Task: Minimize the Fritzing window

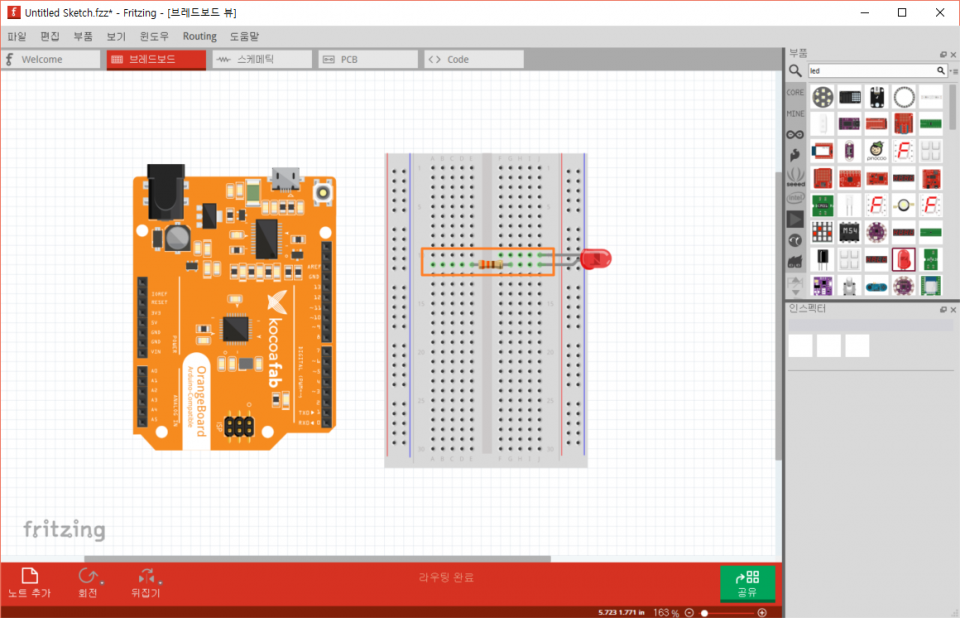Action: click(864, 12)
